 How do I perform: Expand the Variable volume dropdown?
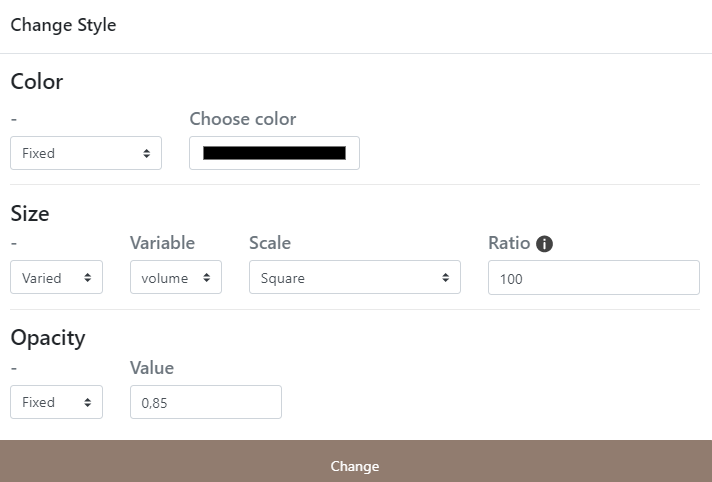coord(176,278)
